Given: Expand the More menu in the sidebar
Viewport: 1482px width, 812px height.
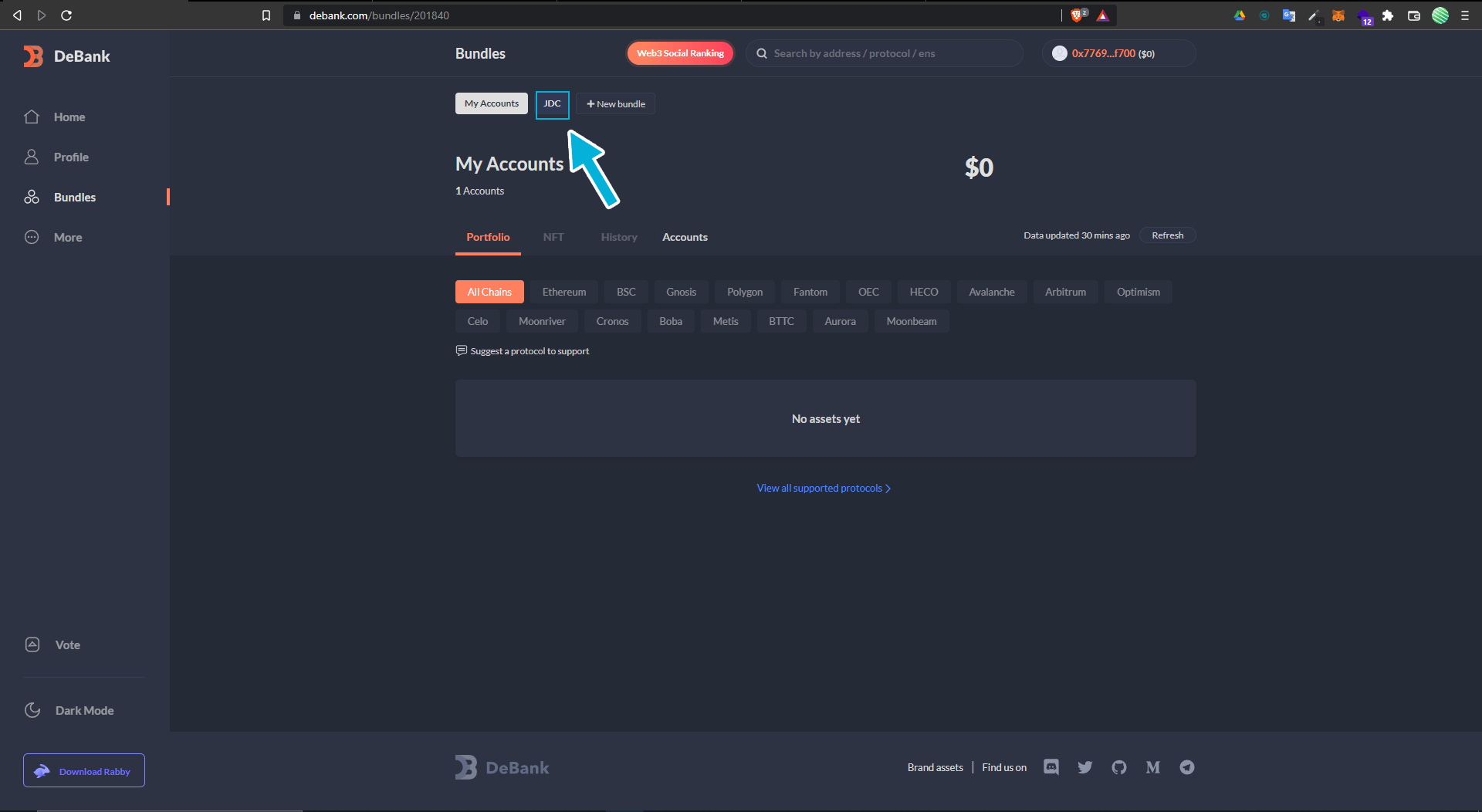Looking at the screenshot, I should [x=67, y=238].
